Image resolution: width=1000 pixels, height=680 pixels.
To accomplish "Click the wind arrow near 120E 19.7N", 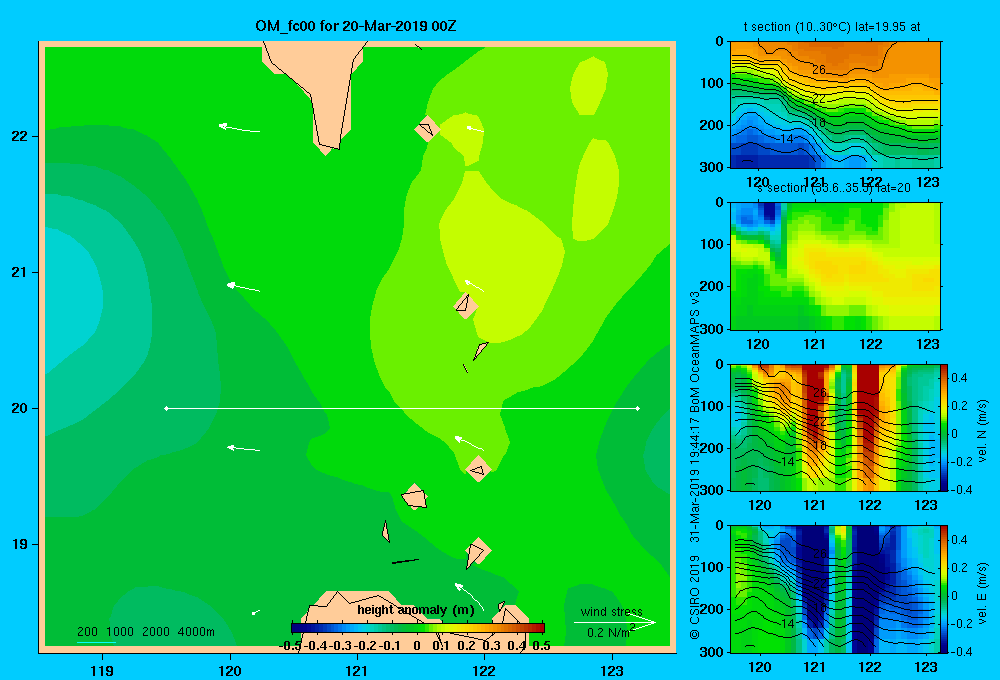I will (x=244, y=448).
